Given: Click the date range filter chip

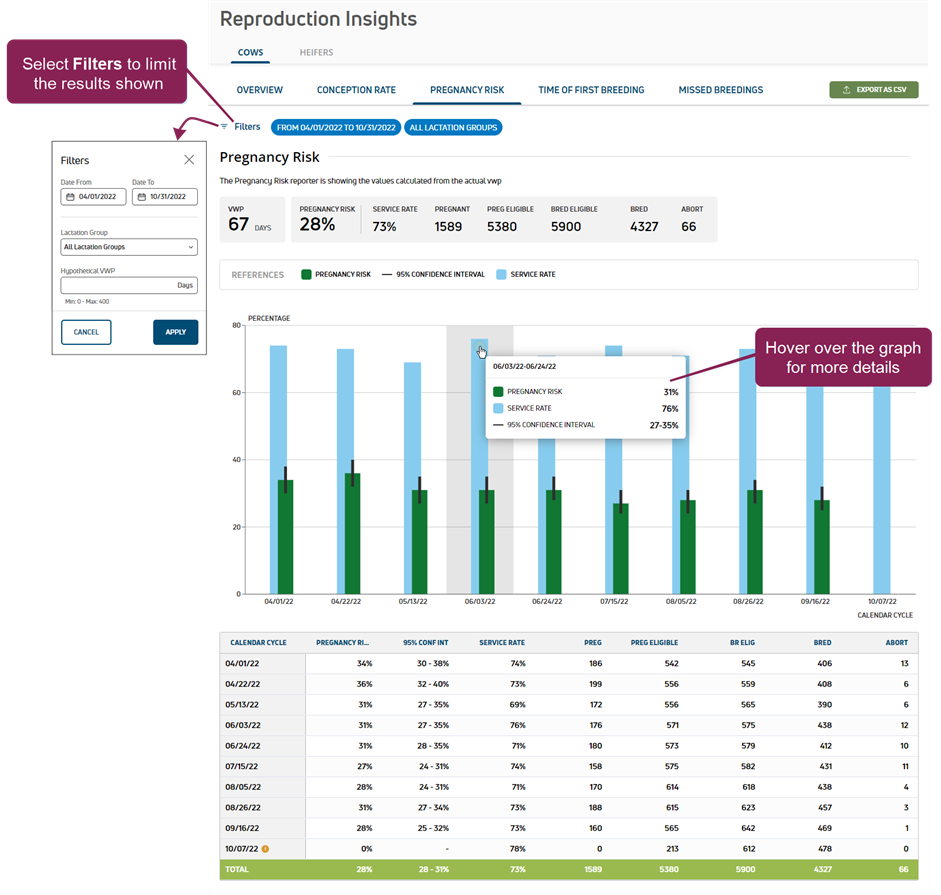Looking at the screenshot, I should pyautogui.click(x=335, y=127).
